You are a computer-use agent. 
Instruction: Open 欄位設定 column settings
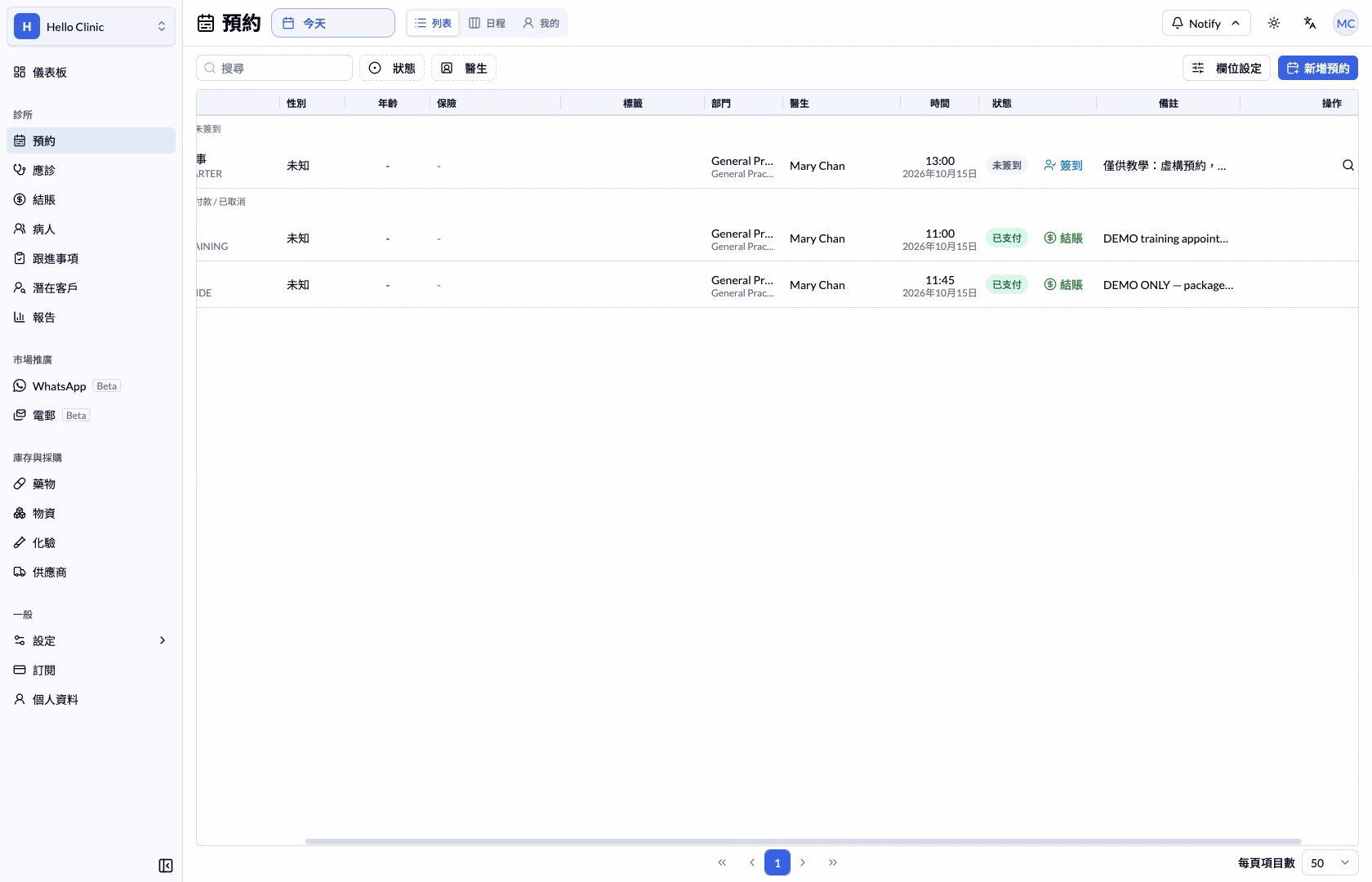(x=1227, y=68)
